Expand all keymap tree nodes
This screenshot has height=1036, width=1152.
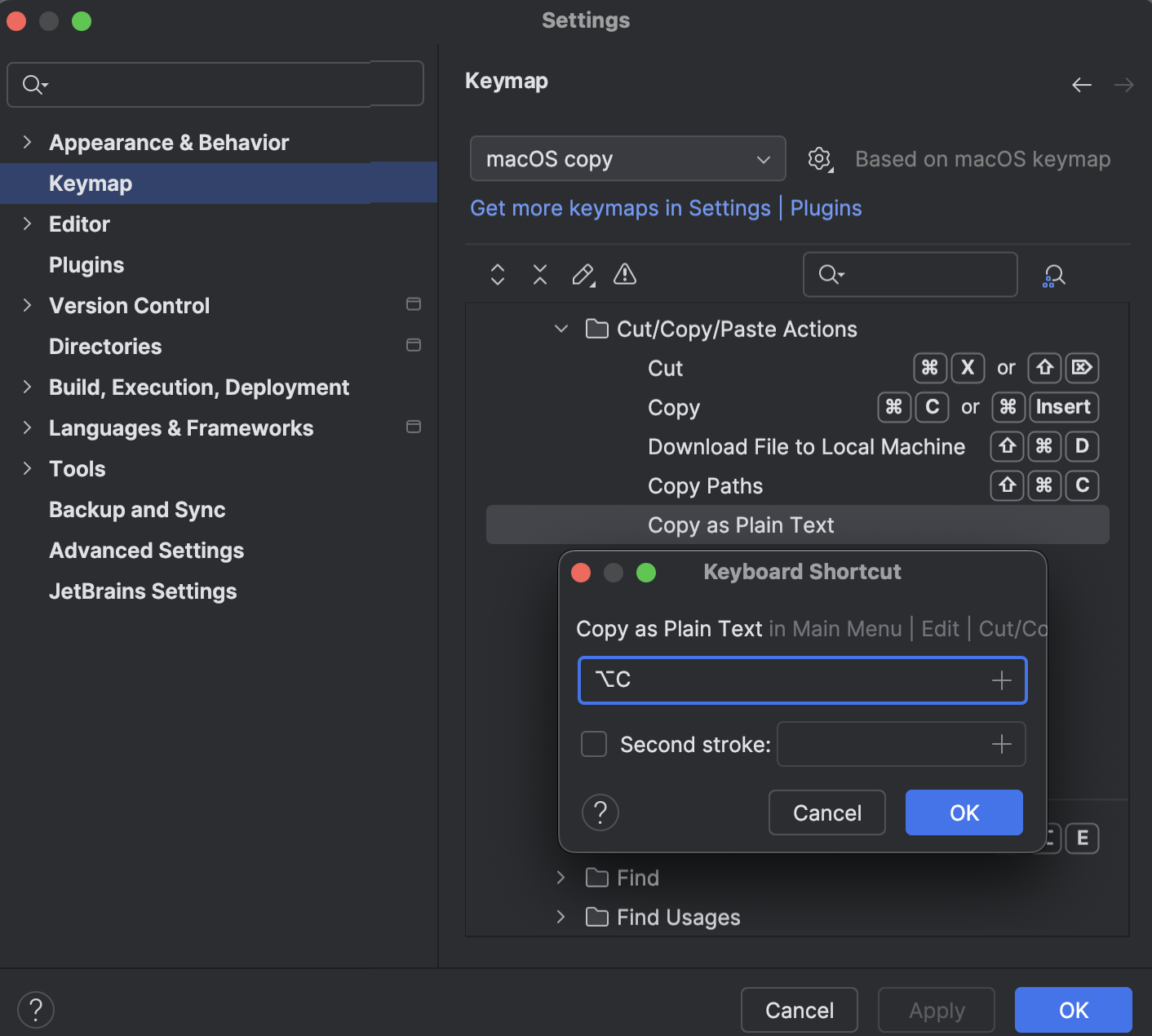tap(497, 275)
